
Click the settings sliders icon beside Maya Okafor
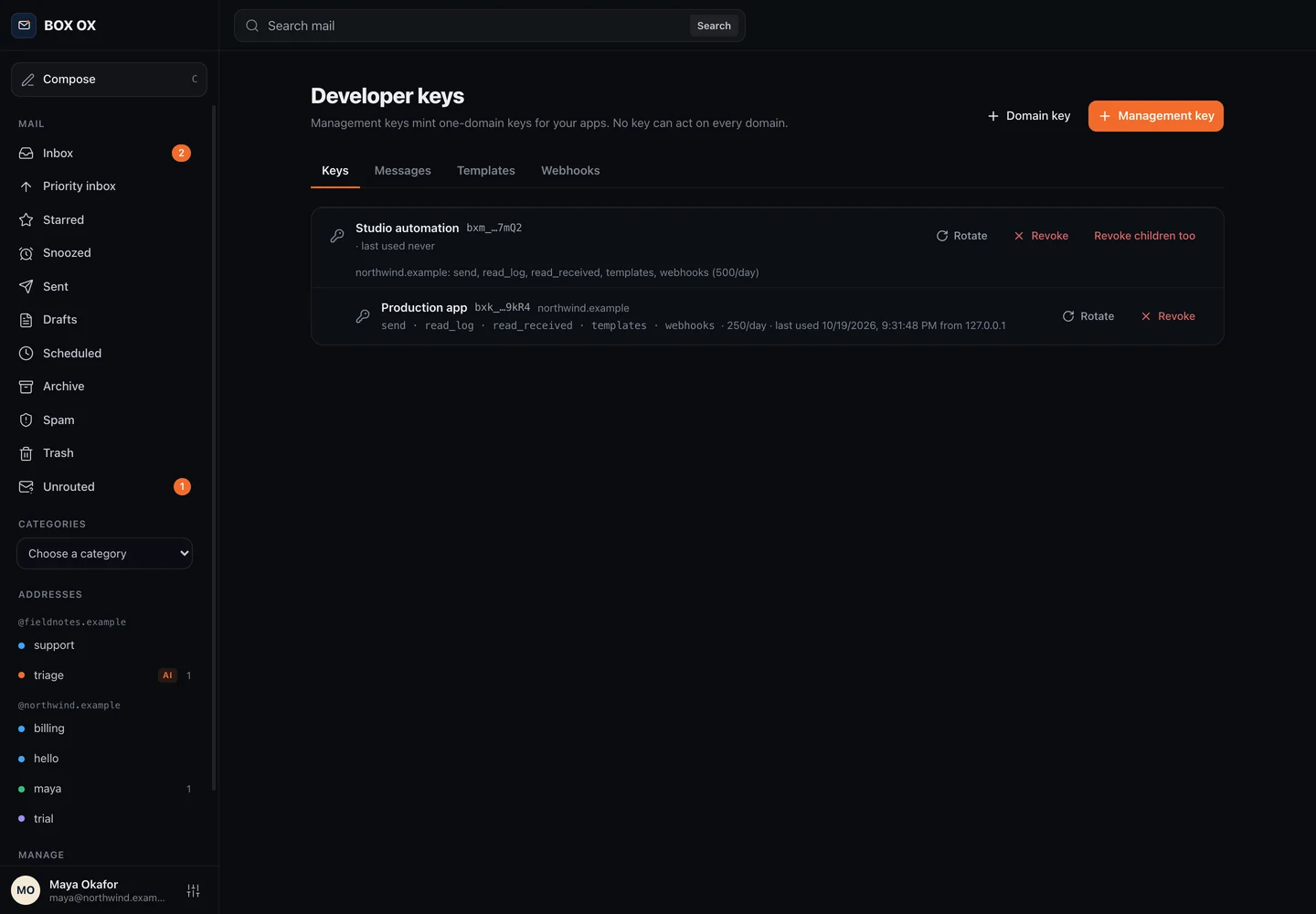[193, 890]
